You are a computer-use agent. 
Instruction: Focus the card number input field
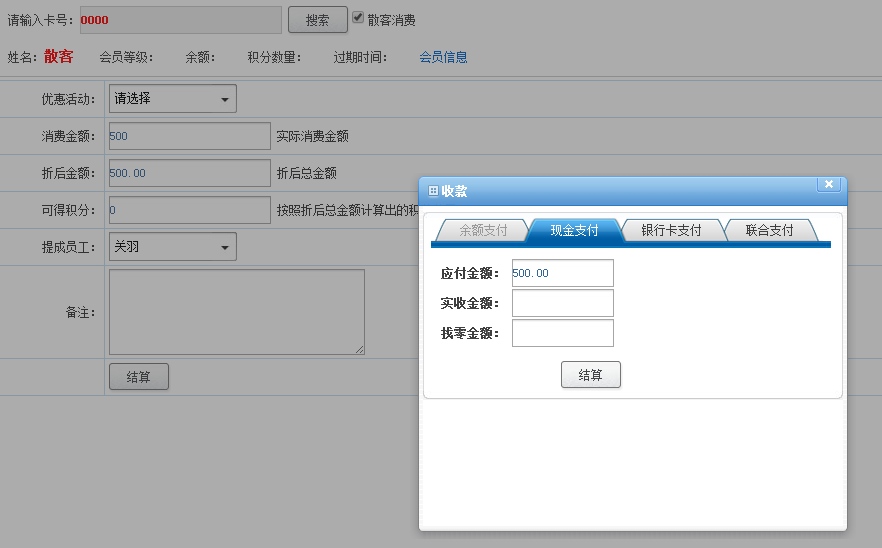pyautogui.click(x=179, y=20)
